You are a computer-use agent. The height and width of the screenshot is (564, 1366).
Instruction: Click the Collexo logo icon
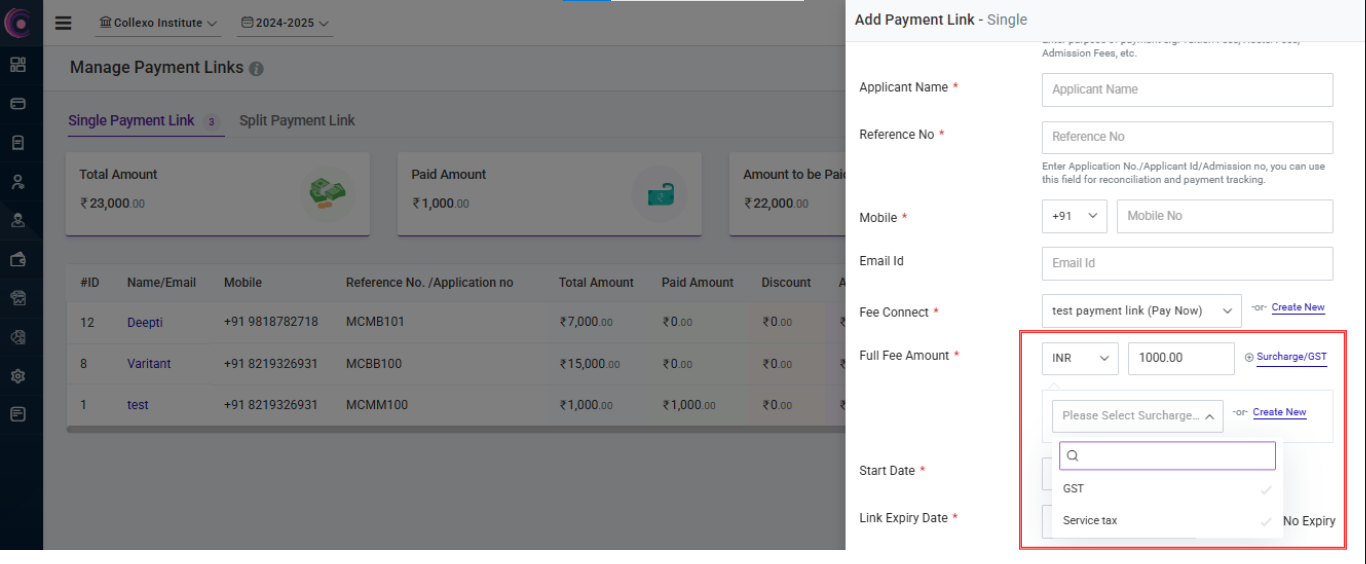(18, 23)
